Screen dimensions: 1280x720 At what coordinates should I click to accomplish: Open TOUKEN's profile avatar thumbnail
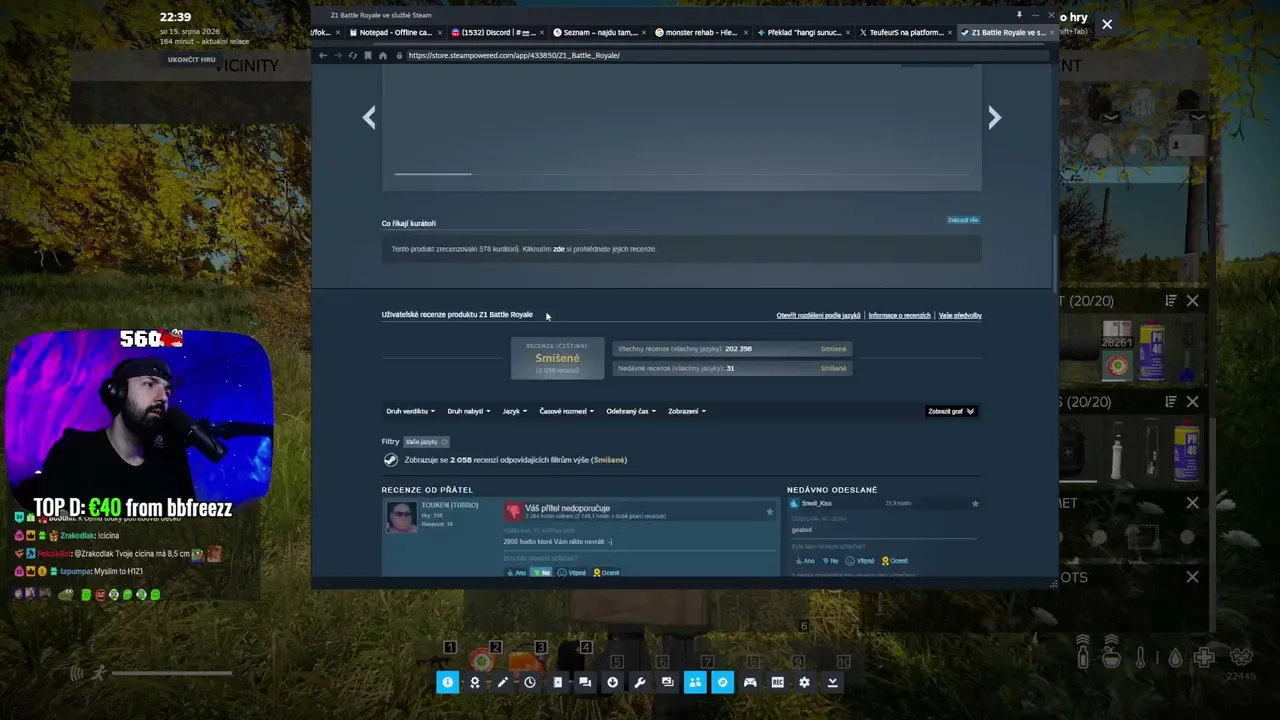[401, 517]
